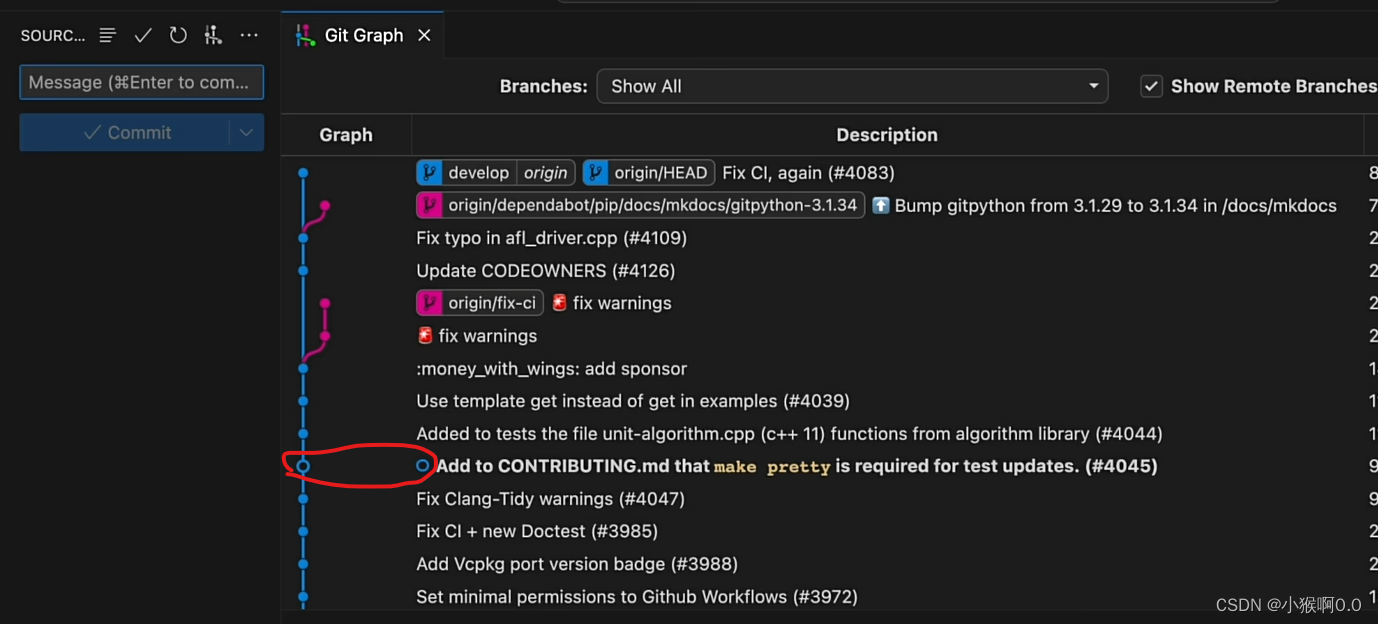Viewport: 1378px width, 624px height.
Task: Expand the Commit button dropdown arrow
Action: tap(247, 132)
